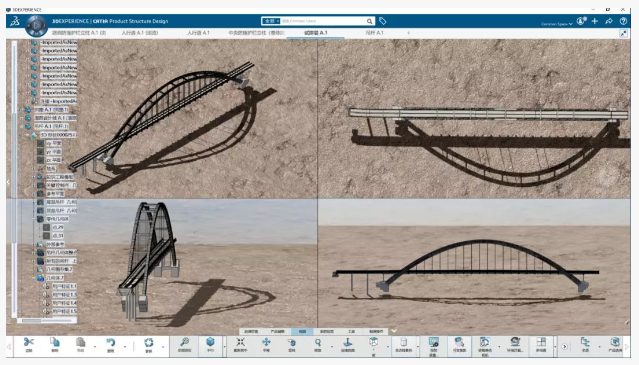Image resolution: width=639 pixels, height=365 pixels.
Task: Switch to the 吊杆 A.1 tab
Action: pyautogui.click(x=374, y=33)
